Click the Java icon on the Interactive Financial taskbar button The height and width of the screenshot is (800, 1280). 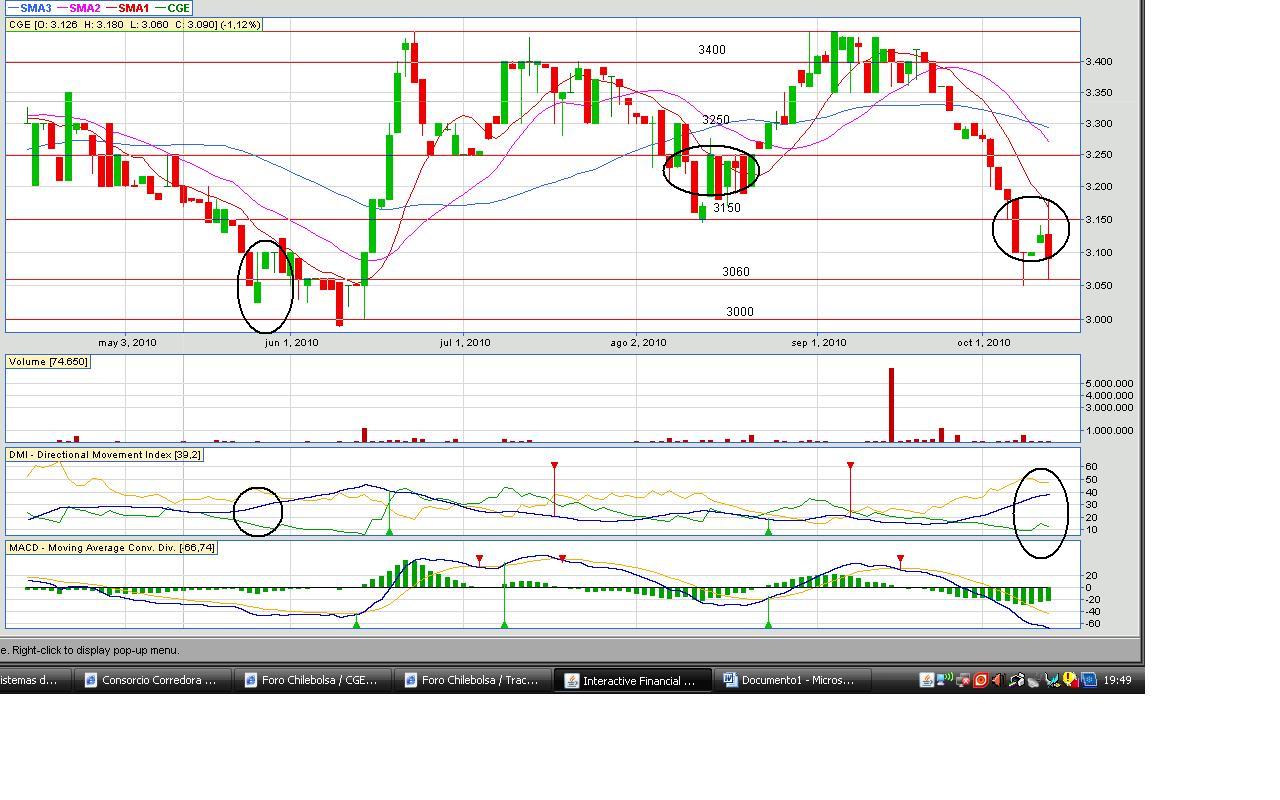coord(572,680)
